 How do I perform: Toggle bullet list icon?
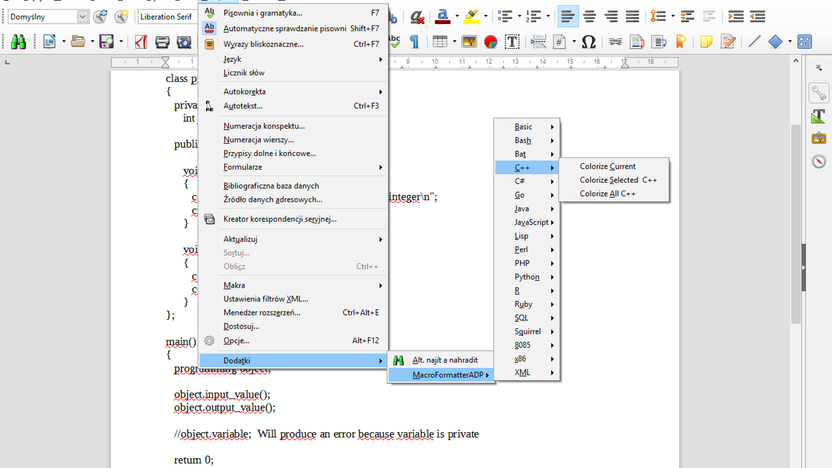(505, 17)
